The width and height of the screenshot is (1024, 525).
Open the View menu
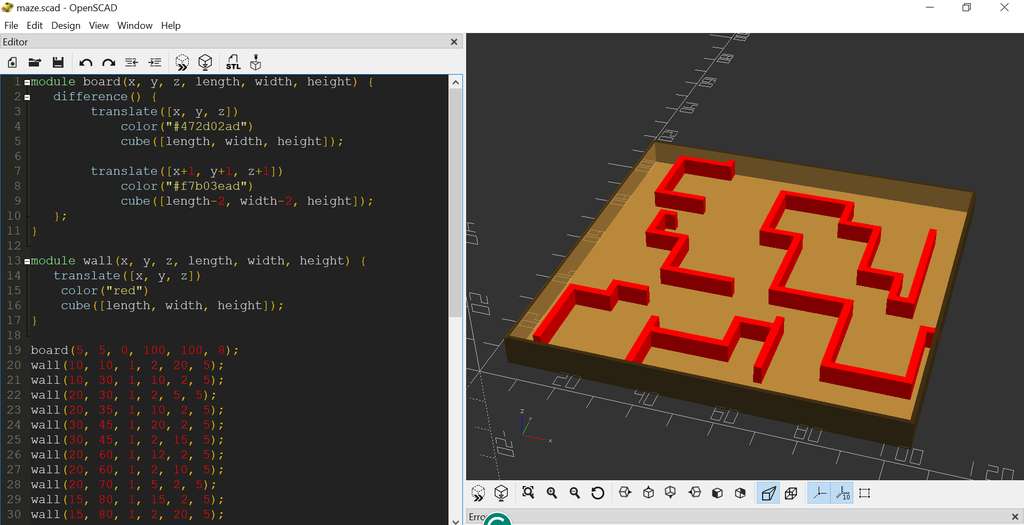click(99, 25)
